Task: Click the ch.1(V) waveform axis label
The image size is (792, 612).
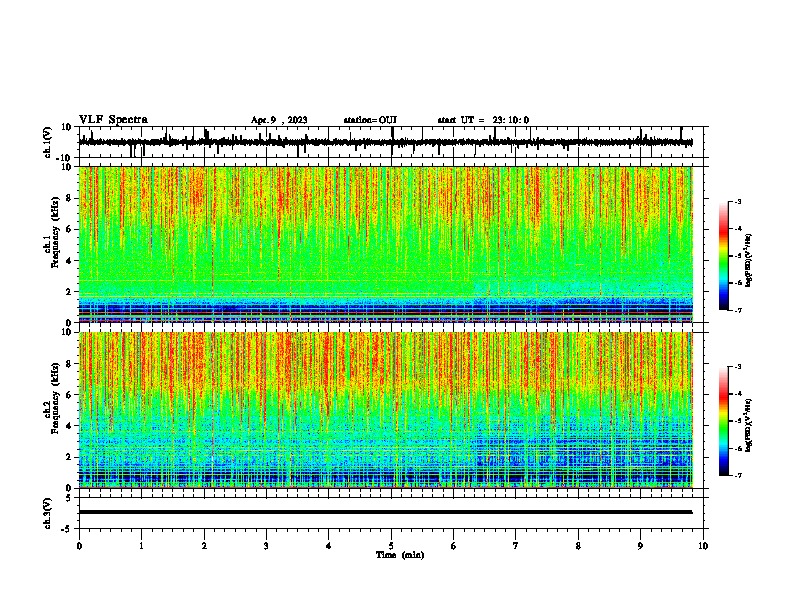Action: [48, 142]
